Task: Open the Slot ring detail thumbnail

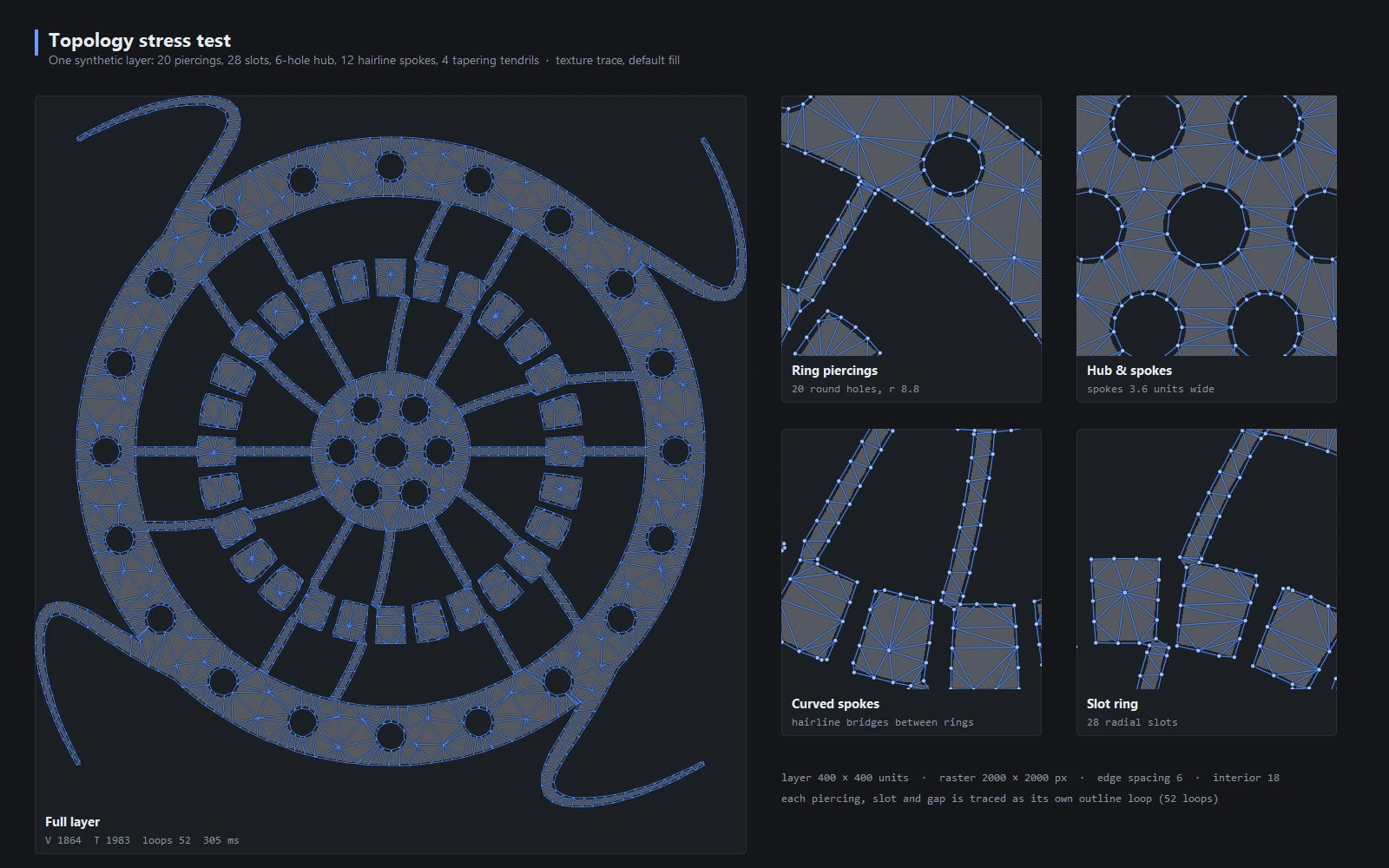Action: pos(1207,559)
